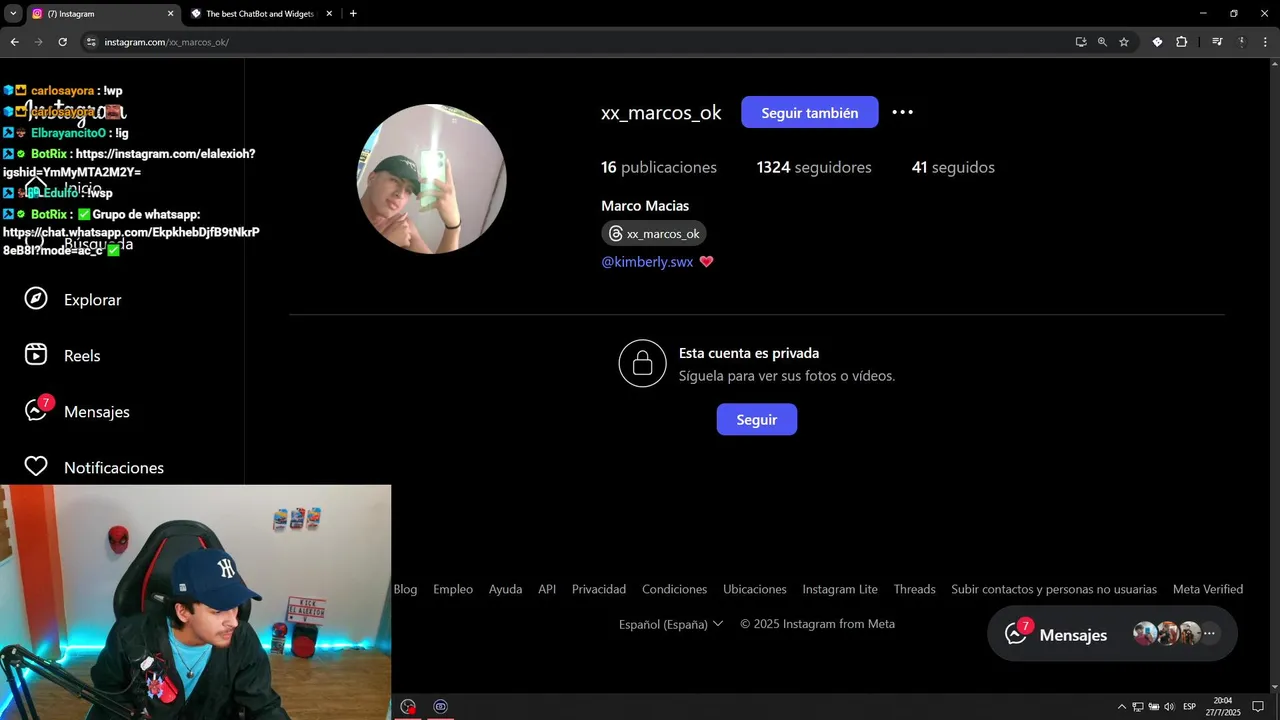Click the site info icon in address bar
Screen dimensions: 1280x720
tap(91, 42)
